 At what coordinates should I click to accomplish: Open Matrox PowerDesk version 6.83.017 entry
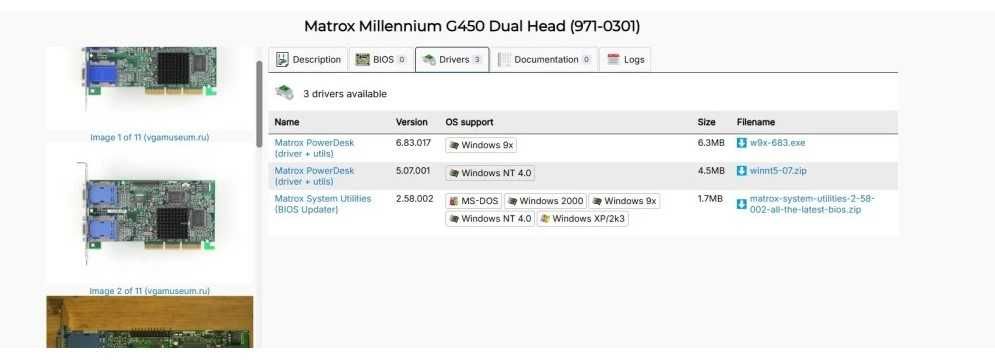pos(314,148)
